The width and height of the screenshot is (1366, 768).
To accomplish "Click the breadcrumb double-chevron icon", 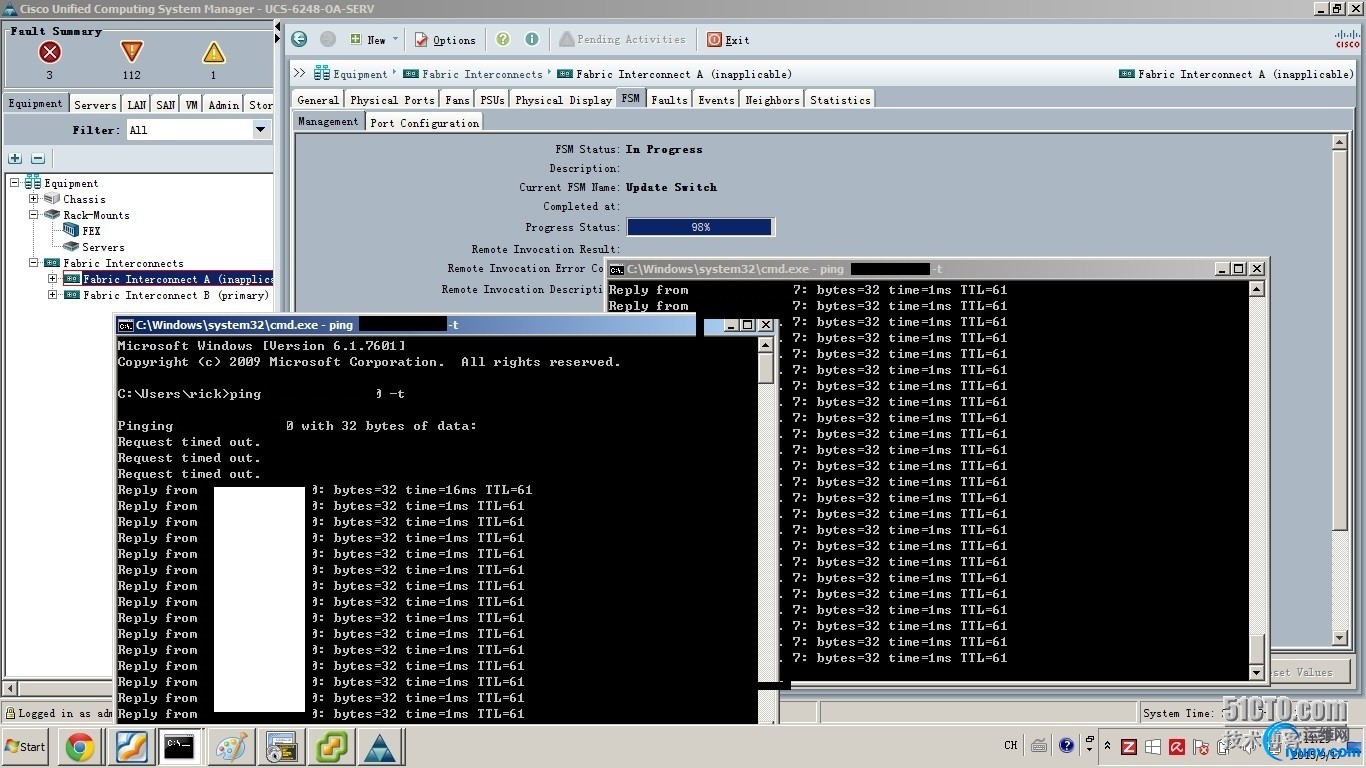I will 299,73.
